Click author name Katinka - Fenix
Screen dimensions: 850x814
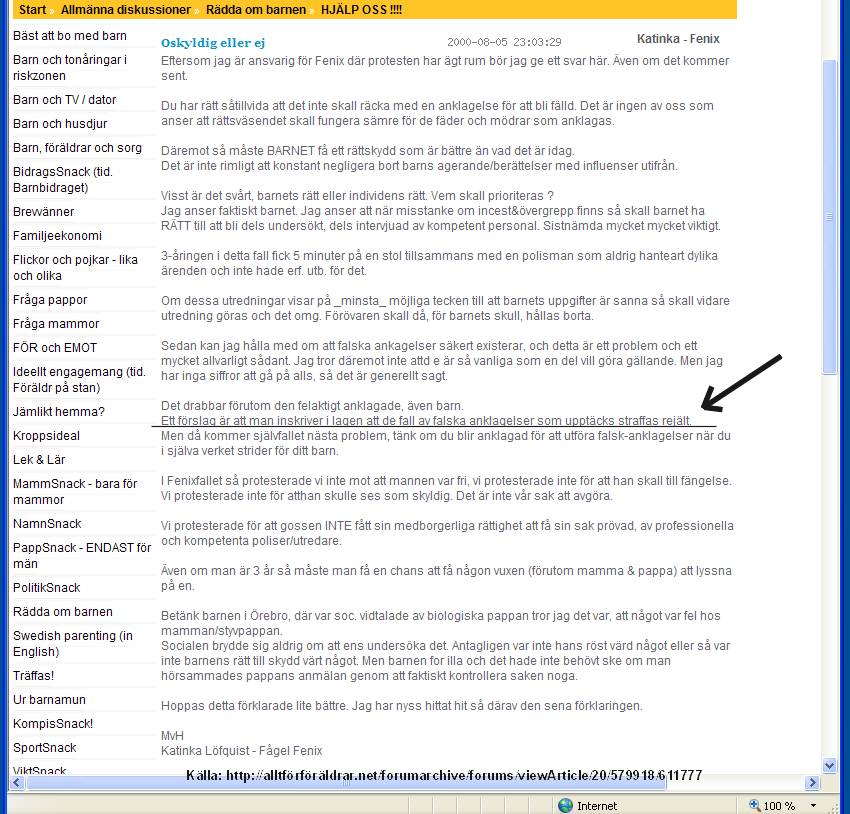point(678,39)
